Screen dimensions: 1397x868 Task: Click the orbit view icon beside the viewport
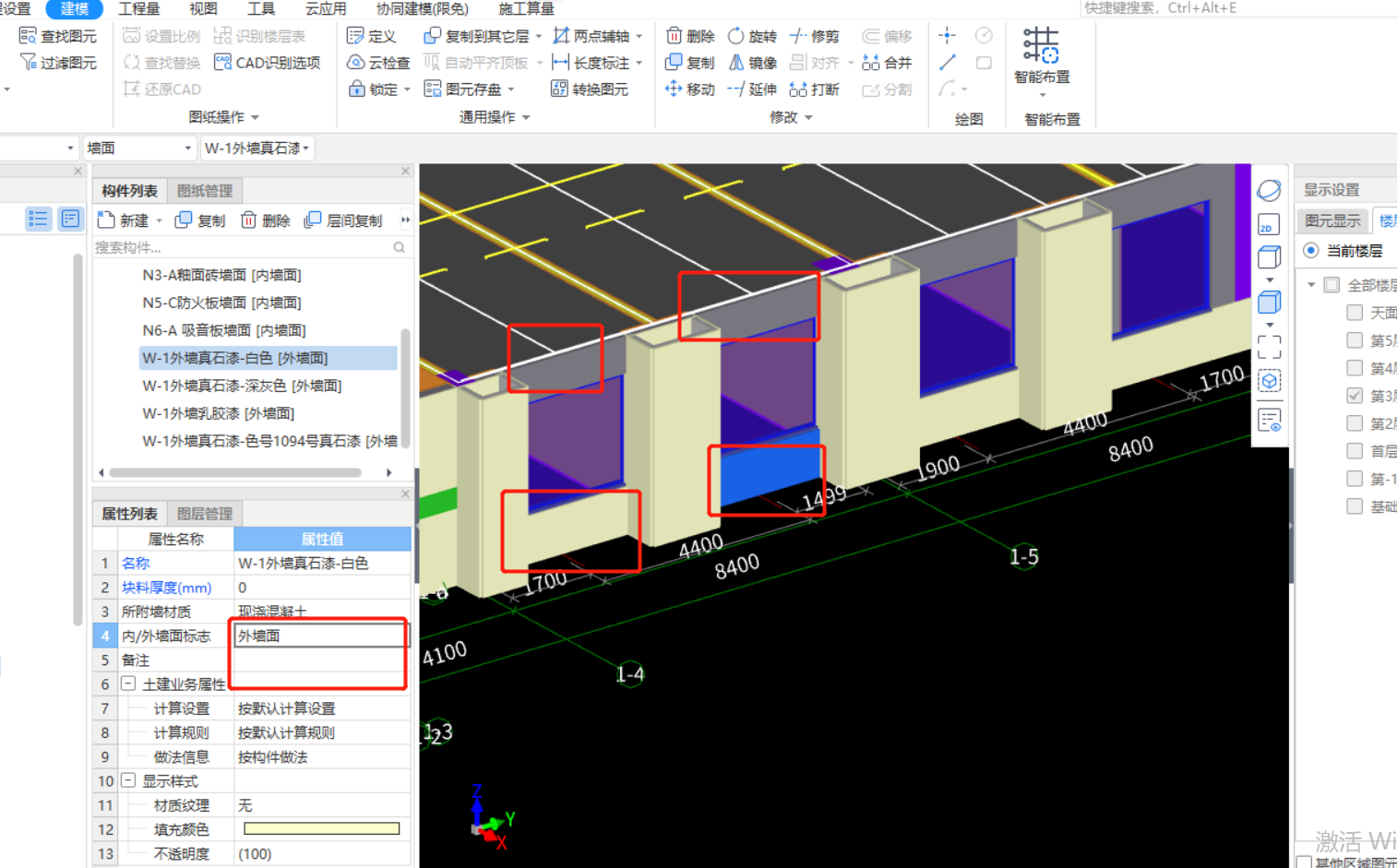click(1269, 191)
